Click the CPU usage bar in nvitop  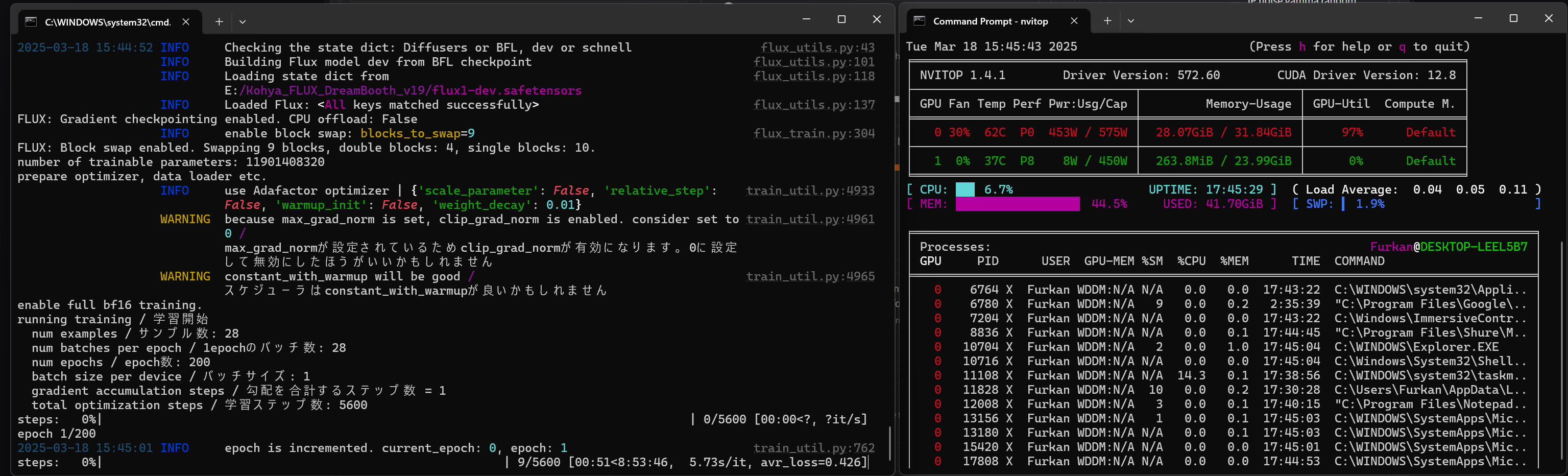point(965,190)
